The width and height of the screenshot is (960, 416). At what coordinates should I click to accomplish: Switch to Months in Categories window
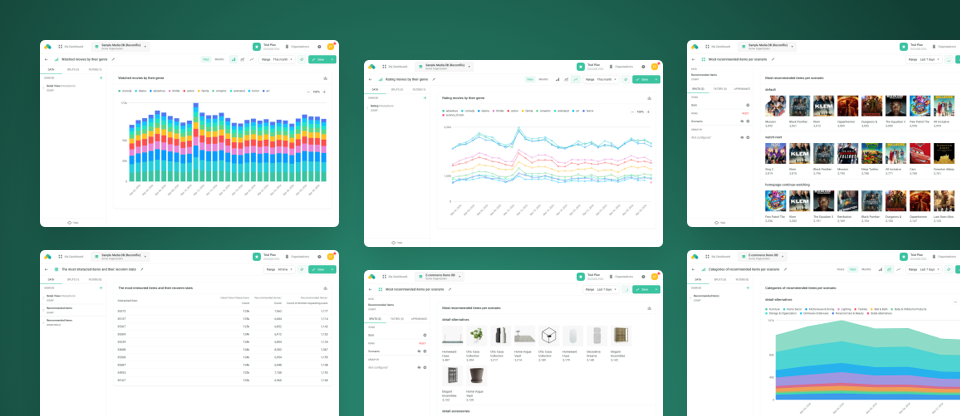pyautogui.click(x=866, y=269)
